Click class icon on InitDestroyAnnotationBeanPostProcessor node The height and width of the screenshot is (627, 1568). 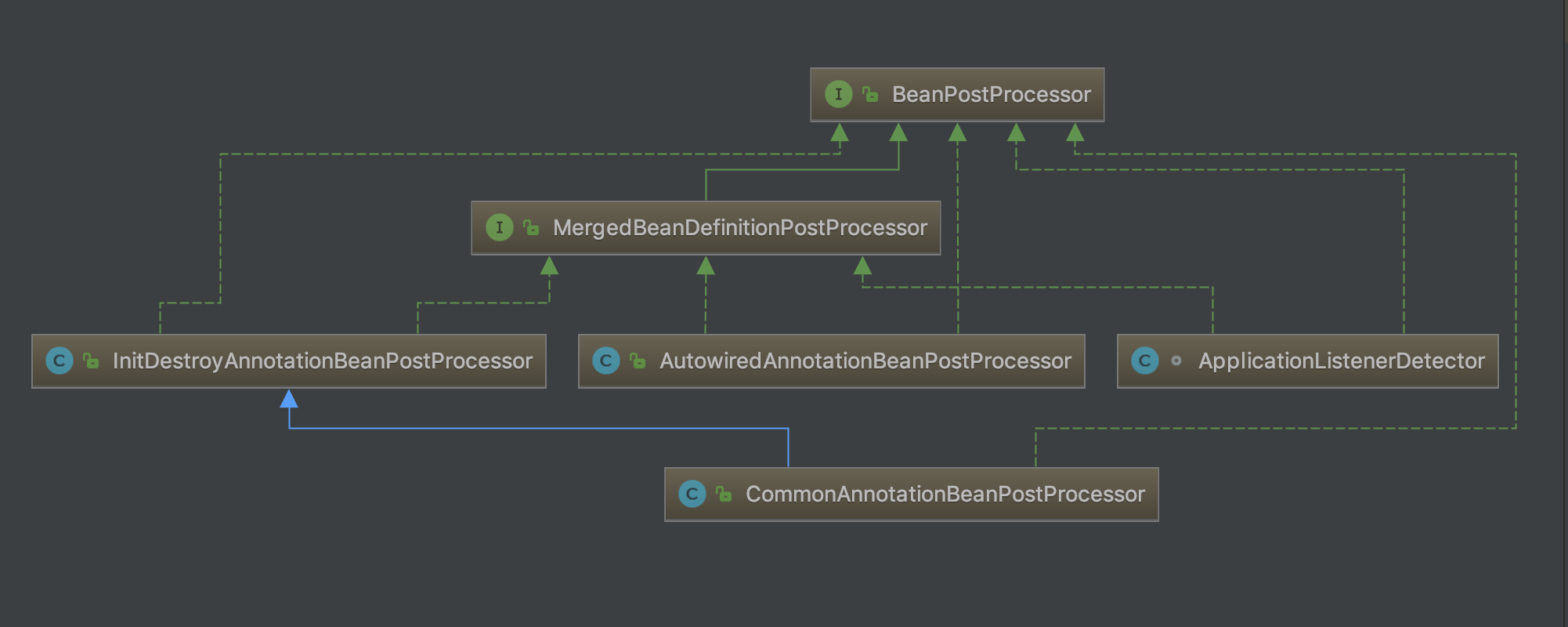tap(60, 361)
